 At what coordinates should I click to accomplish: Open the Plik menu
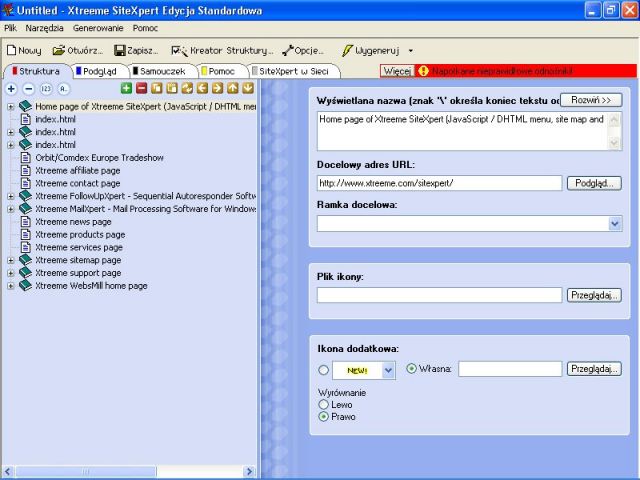pos(10,28)
